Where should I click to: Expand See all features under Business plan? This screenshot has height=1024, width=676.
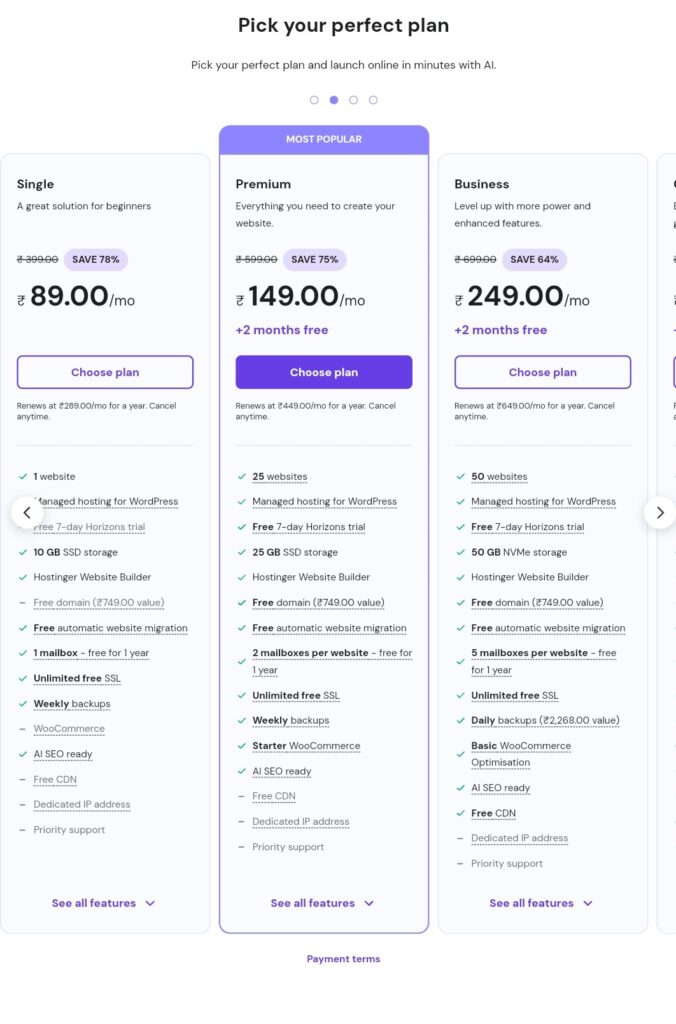tap(541, 903)
